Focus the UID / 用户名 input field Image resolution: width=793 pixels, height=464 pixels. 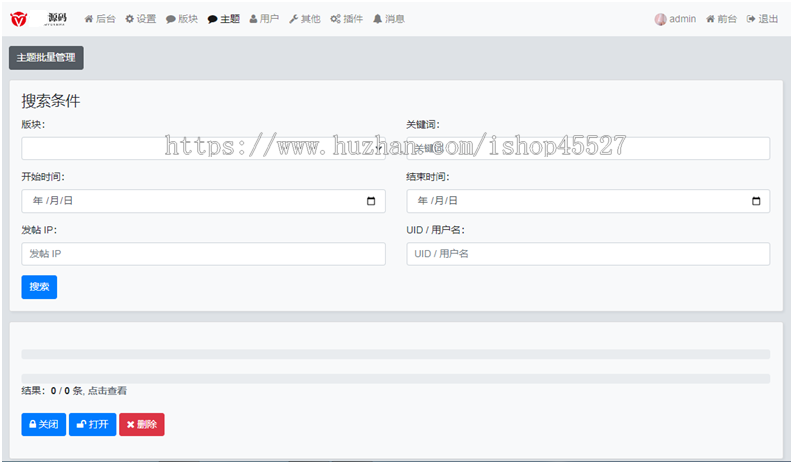click(x=588, y=254)
